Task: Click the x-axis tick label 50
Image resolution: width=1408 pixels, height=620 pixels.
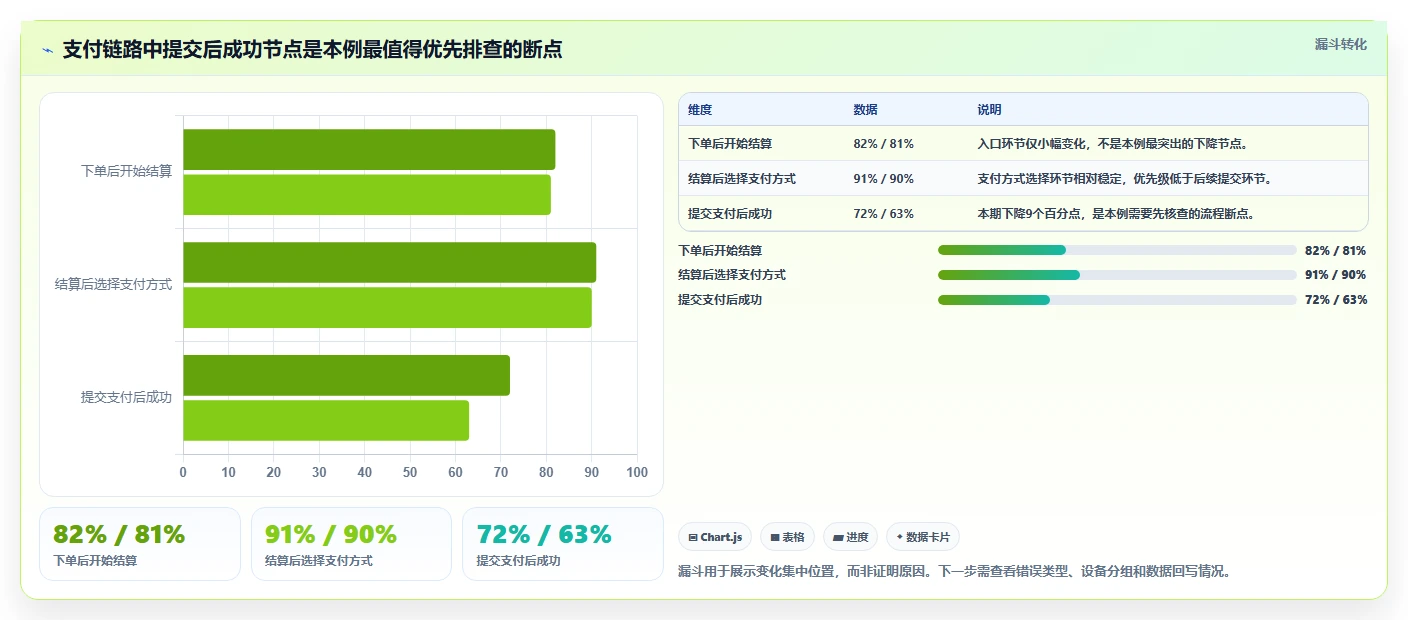Action: coord(410,472)
